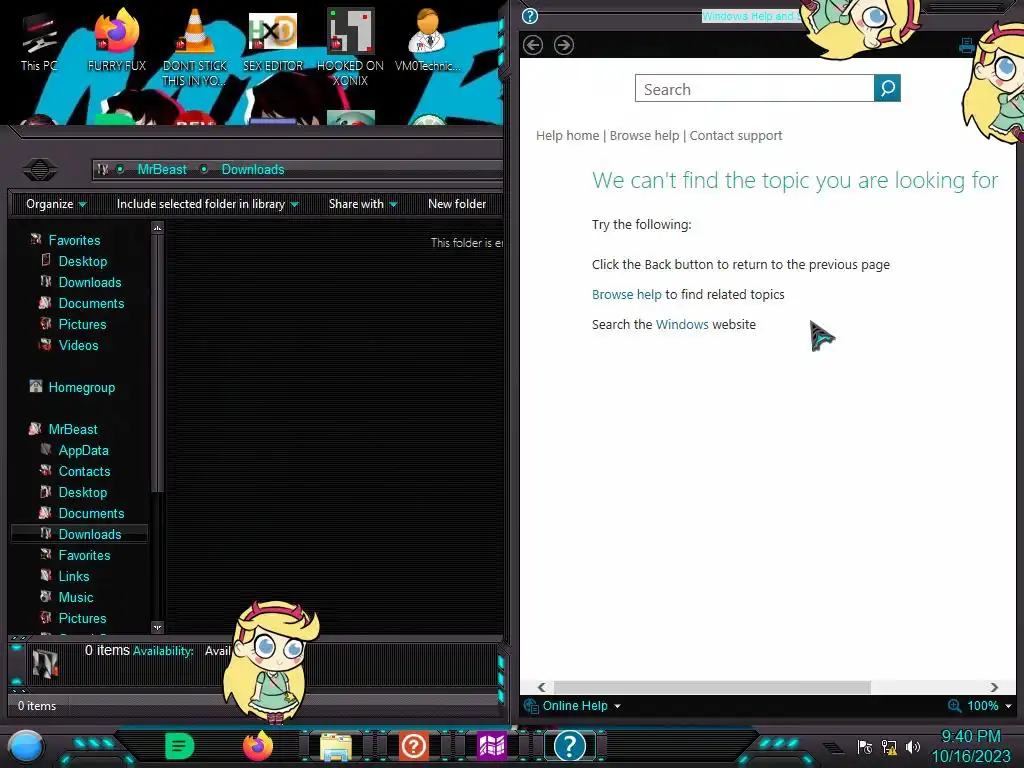The image size is (1024, 768).
Task: Click the Search field in Windows Help
Action: (754, 88)
